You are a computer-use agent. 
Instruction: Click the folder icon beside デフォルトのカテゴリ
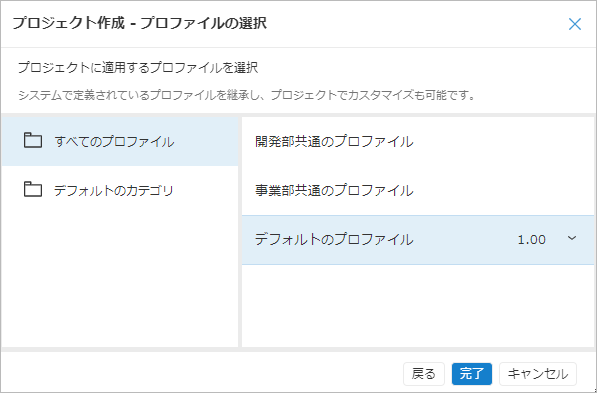pyautogui.click(x=33, y=189)
